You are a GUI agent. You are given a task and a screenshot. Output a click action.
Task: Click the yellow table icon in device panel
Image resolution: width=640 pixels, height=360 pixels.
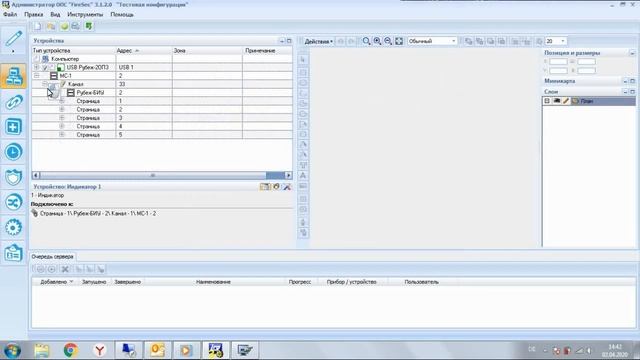[265, 187]
